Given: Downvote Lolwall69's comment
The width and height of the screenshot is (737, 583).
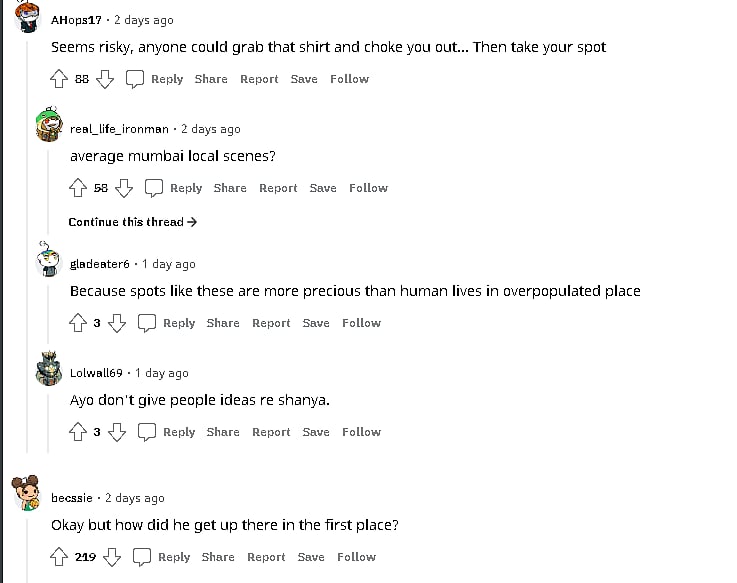Looking at the screenshot, I should tap(117, 432).
